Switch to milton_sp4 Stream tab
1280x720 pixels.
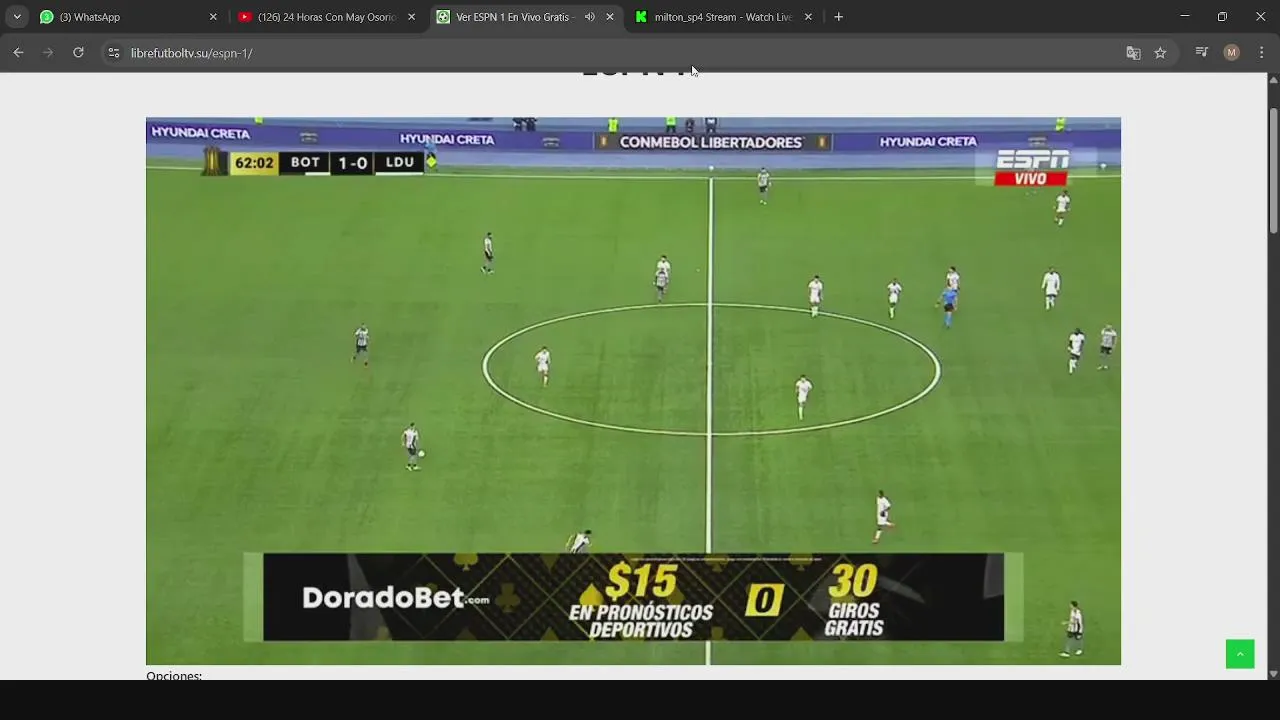tap(722, 17)
